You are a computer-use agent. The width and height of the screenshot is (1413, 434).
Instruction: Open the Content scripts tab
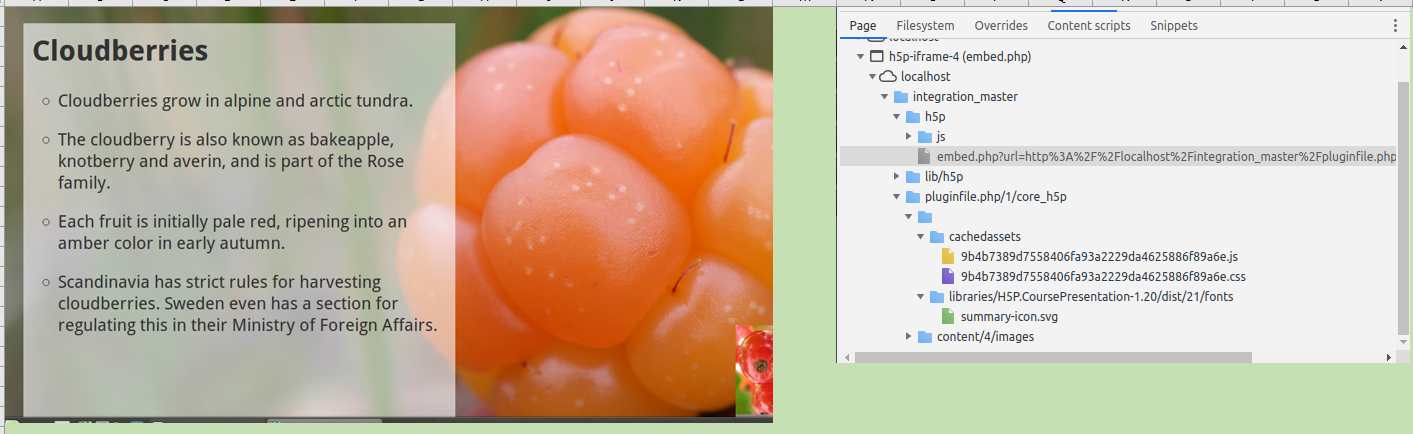(x=1089, y=26)
